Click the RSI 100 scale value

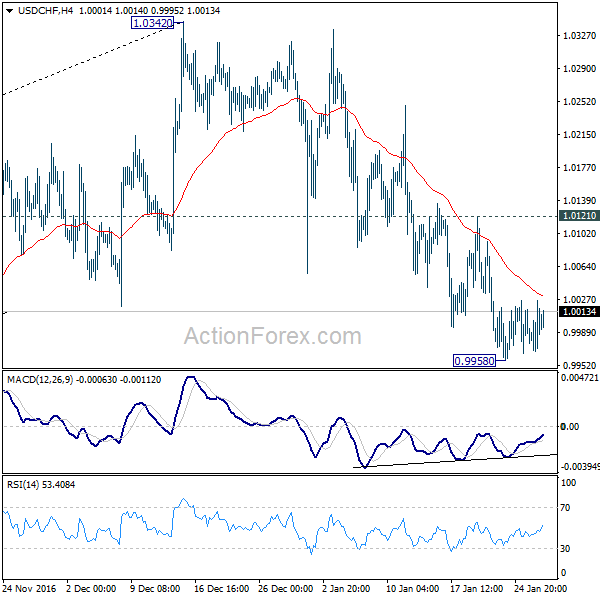click(x=568, y=483)
